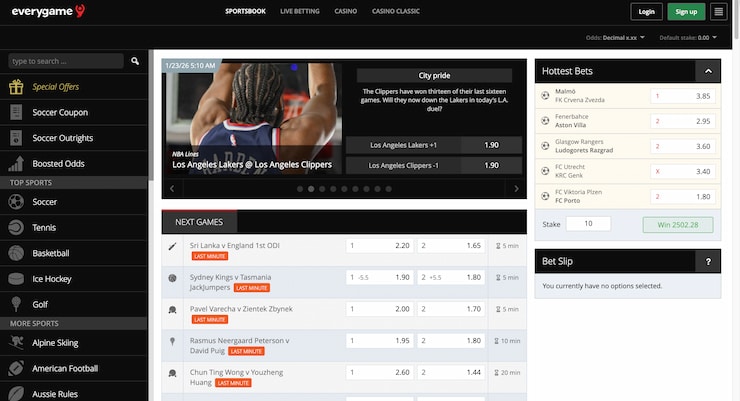Select Youzheng Huang odds 1.44
740x401 pixels.
[x=451, y=372]
